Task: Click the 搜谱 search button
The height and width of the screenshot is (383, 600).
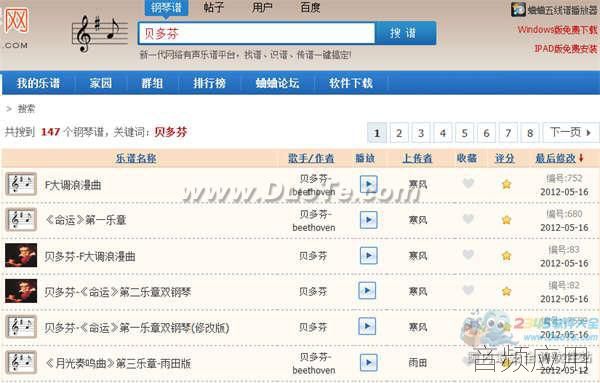Action: 406,33
